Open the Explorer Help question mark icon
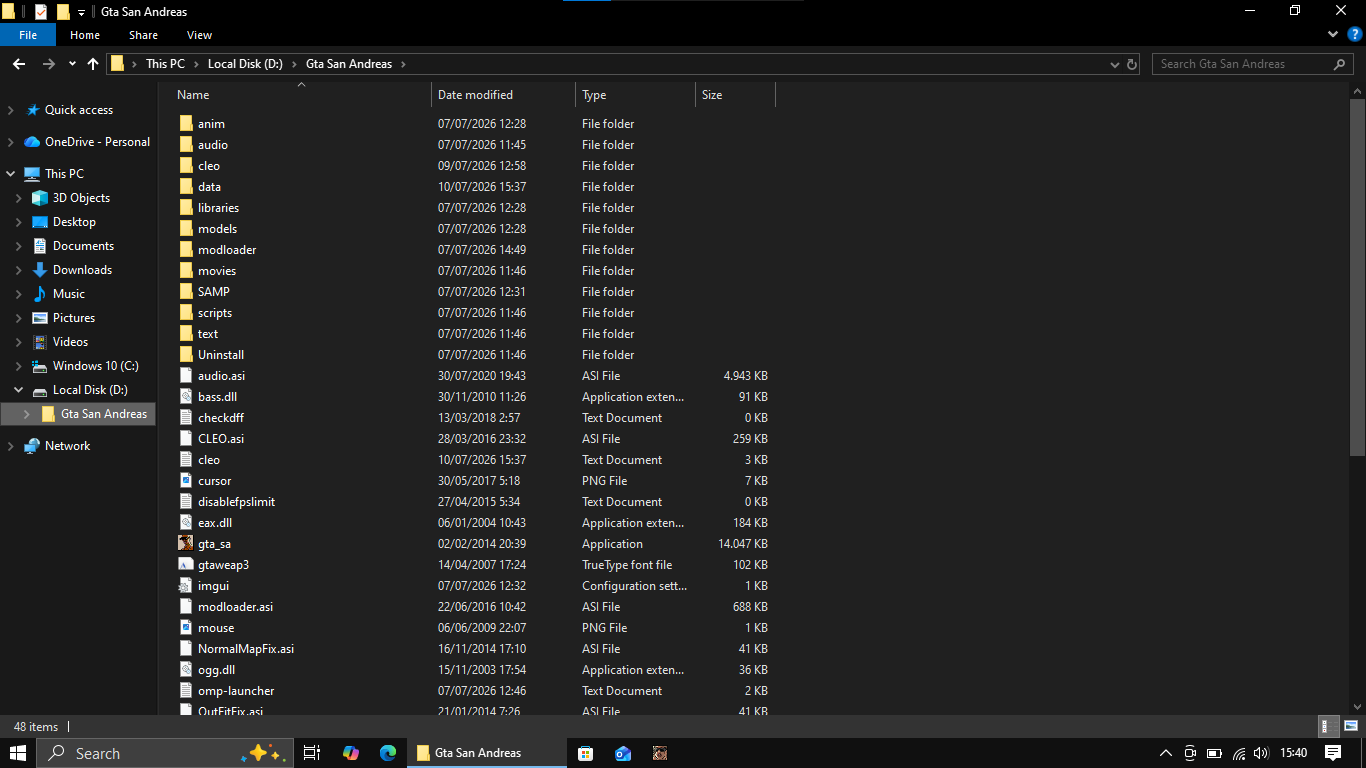This screenshot has width=1366, height=768. pos(1355,34)
